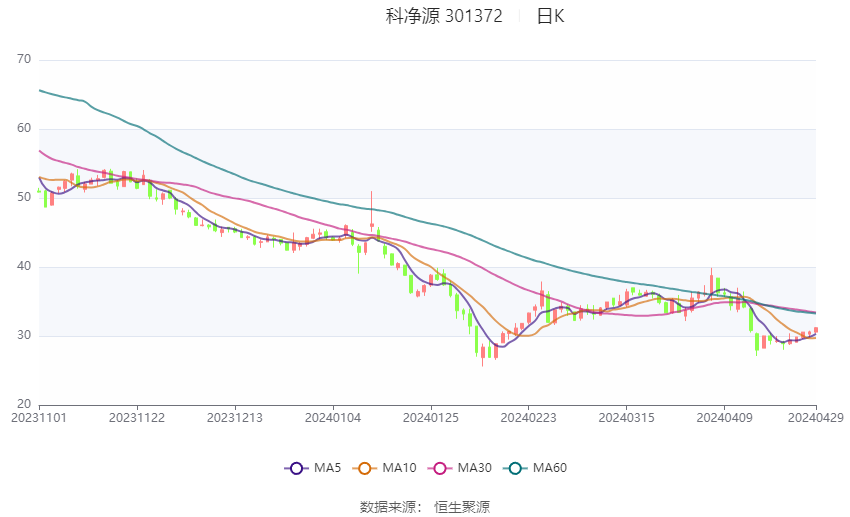Toggle the MA30 legend marker
The height and width of the screenshot is (517, 850).
tap(440, 468)
